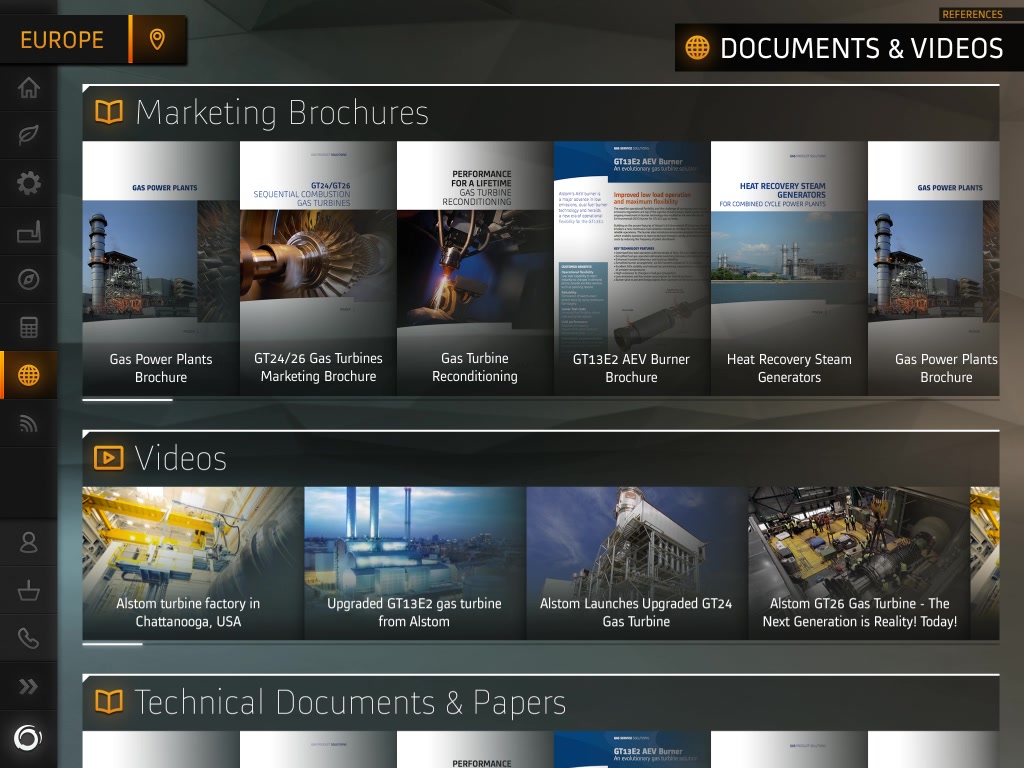Screen dimensions: 1024x768
Task: Click the Marketing Brochures heading
Action: tap(282, 112)
